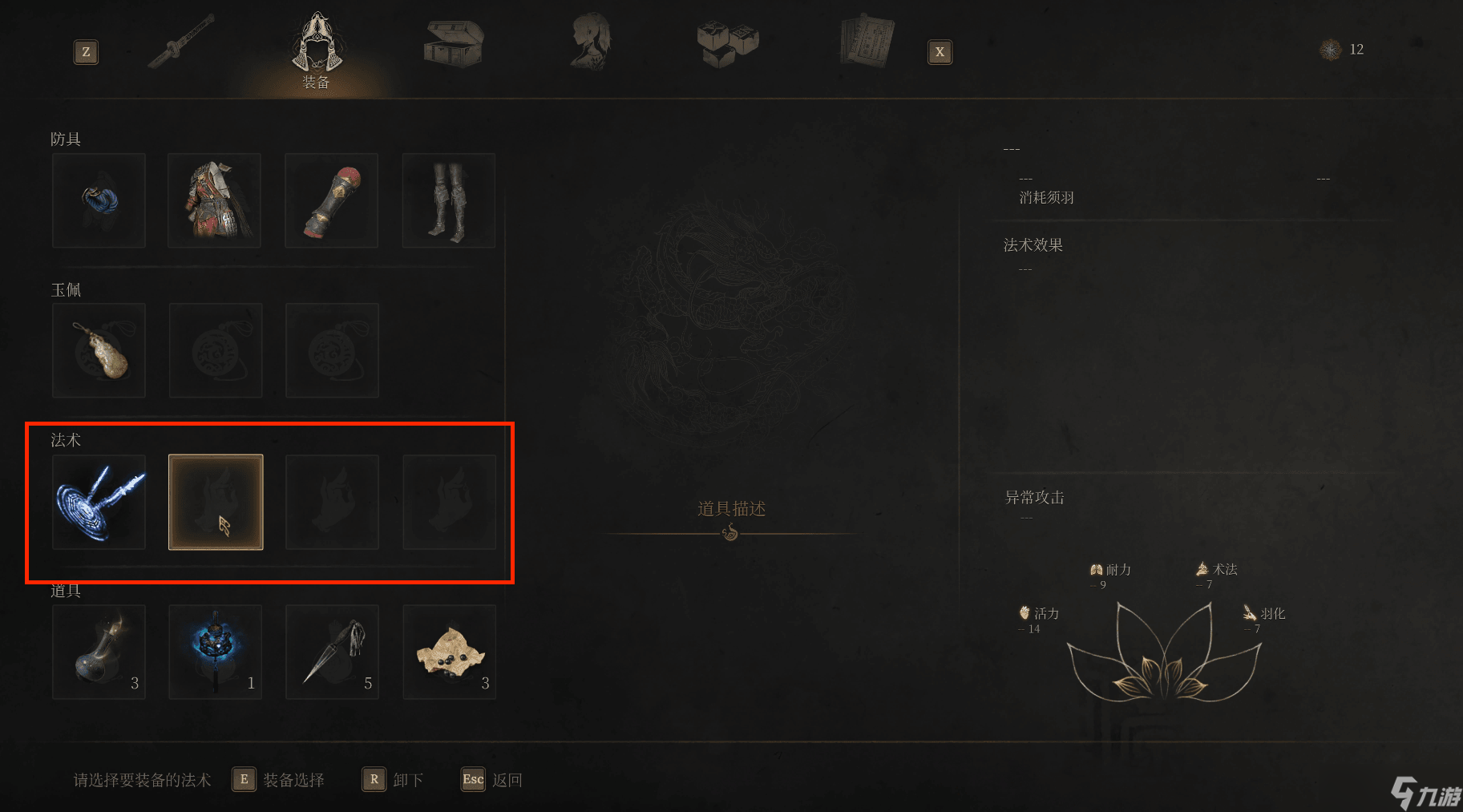The height and width of the screenshot is (812, 1463).
Task: Click the highlighted empty spell slot
Action: pos(216,502)
